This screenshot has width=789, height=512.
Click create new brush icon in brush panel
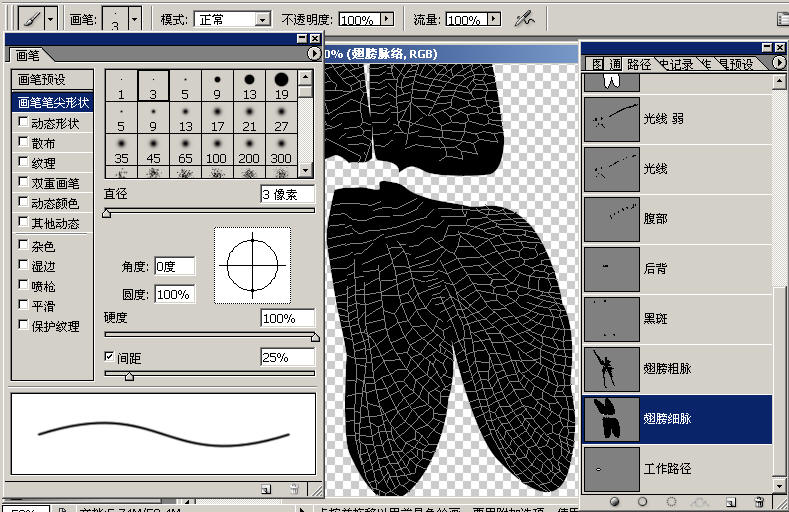tap(266, 489)
